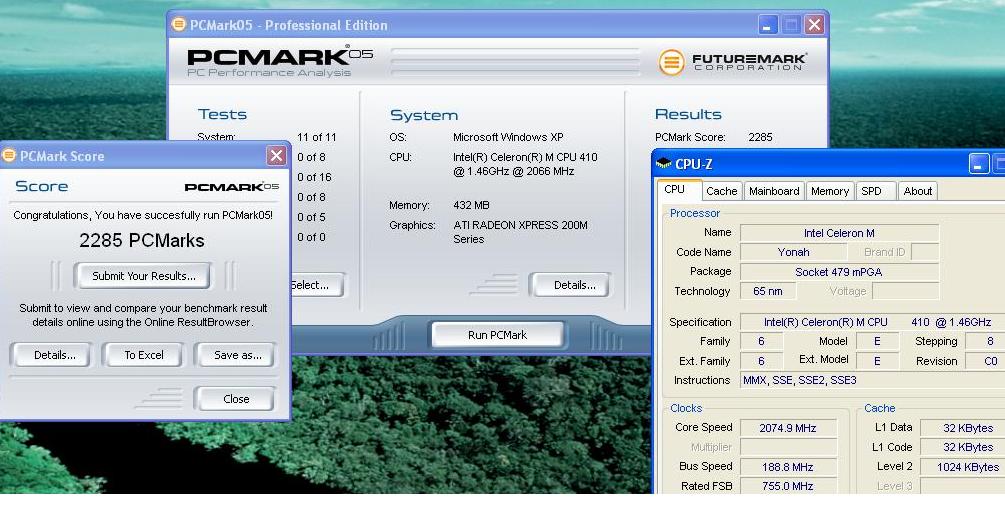The height and width of the screenshot is (512, 1005).
Task: Click the Revision field C0
Action: pos(985,361)
